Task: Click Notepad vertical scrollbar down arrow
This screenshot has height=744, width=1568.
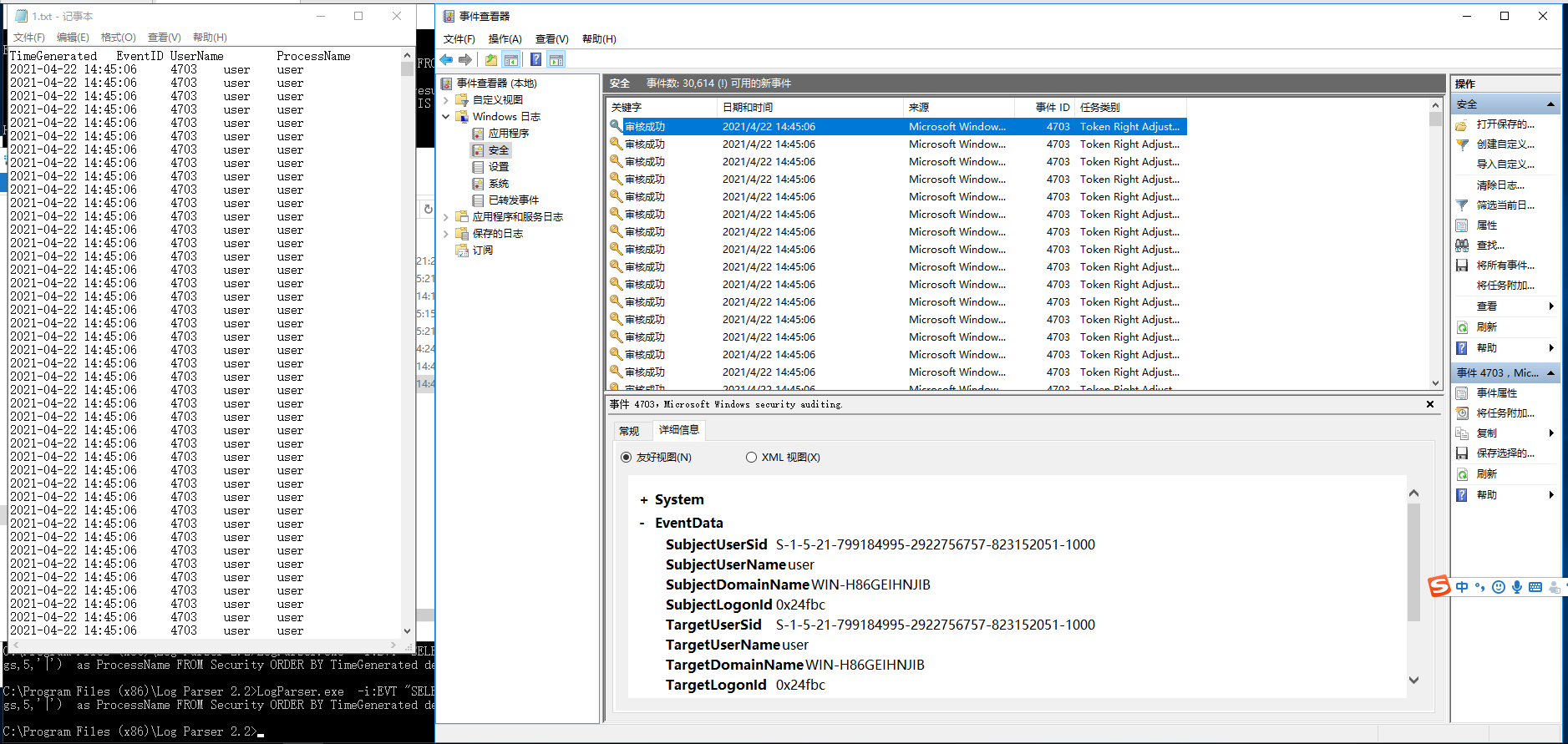Action: (x=407, y=631)
